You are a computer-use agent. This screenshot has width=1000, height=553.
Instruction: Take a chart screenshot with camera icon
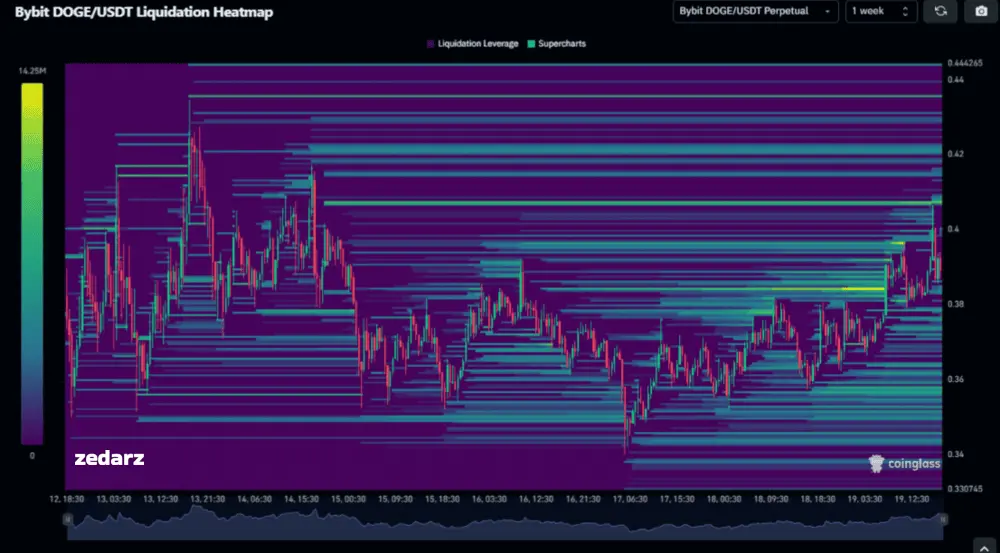coord(981,11)
